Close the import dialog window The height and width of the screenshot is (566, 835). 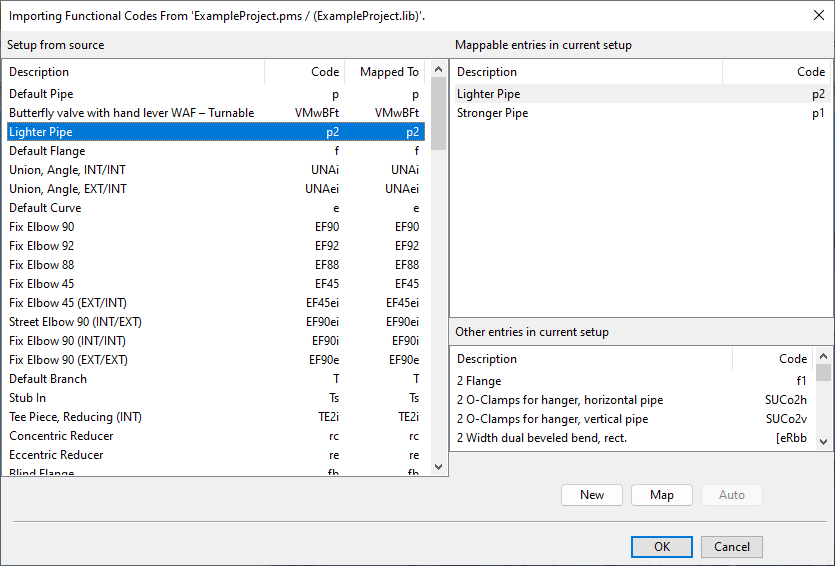tap(818, 13)
